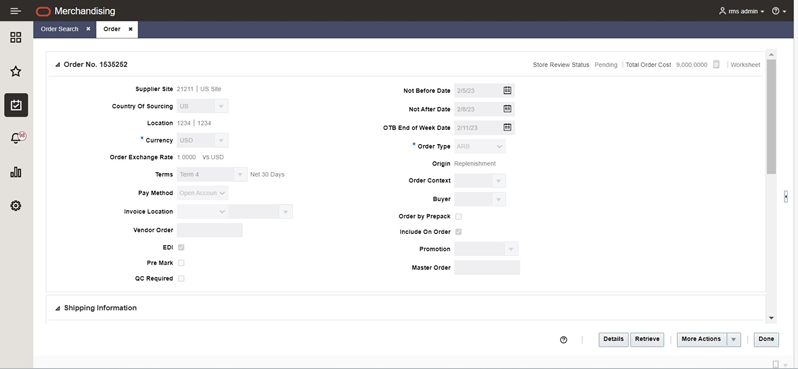Viewport: 798px width, 369px height.
Task: Click the Total Order Cost calculator icon
Action: click(x=716, y=65)
